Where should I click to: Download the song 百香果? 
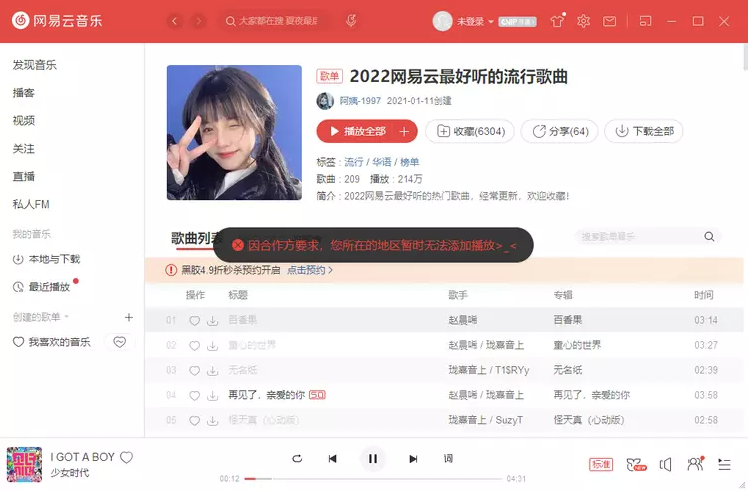212,320
